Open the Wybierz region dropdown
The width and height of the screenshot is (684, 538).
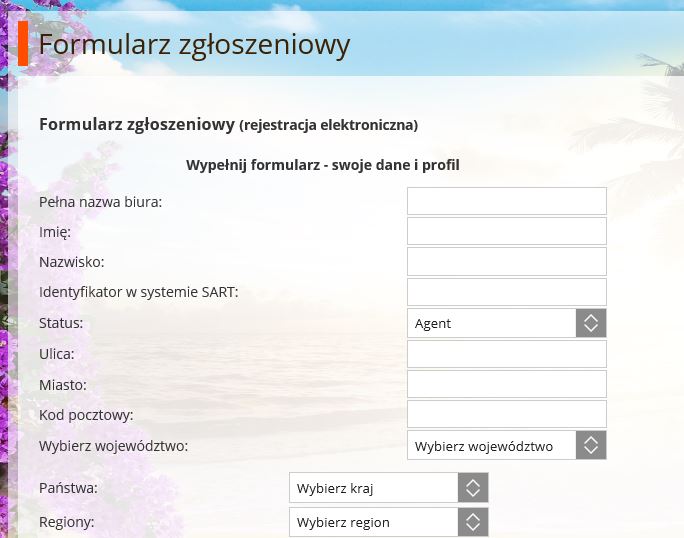click(388, 522)
